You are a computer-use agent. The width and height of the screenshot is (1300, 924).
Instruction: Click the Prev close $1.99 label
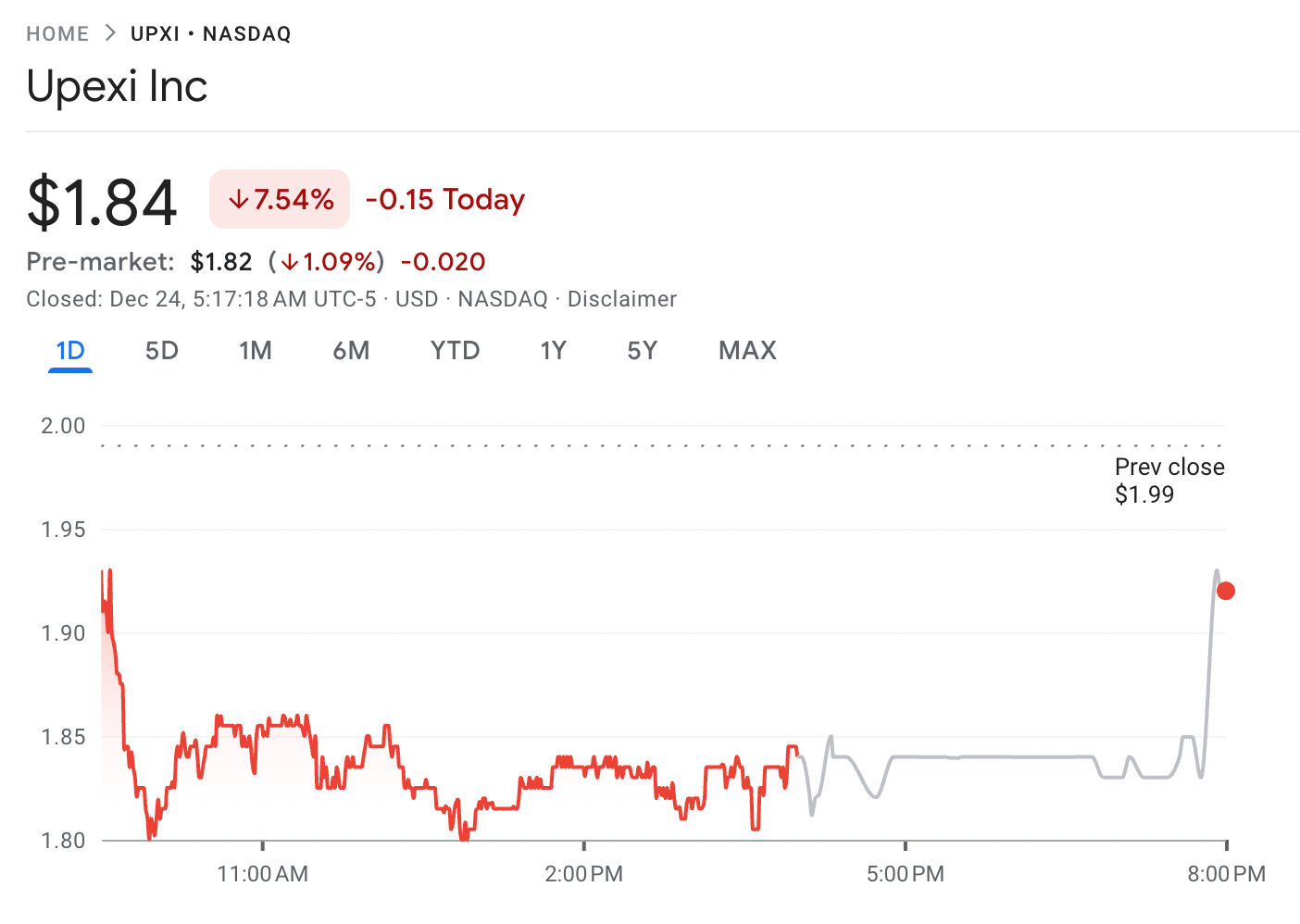[x=1169, y=481]
